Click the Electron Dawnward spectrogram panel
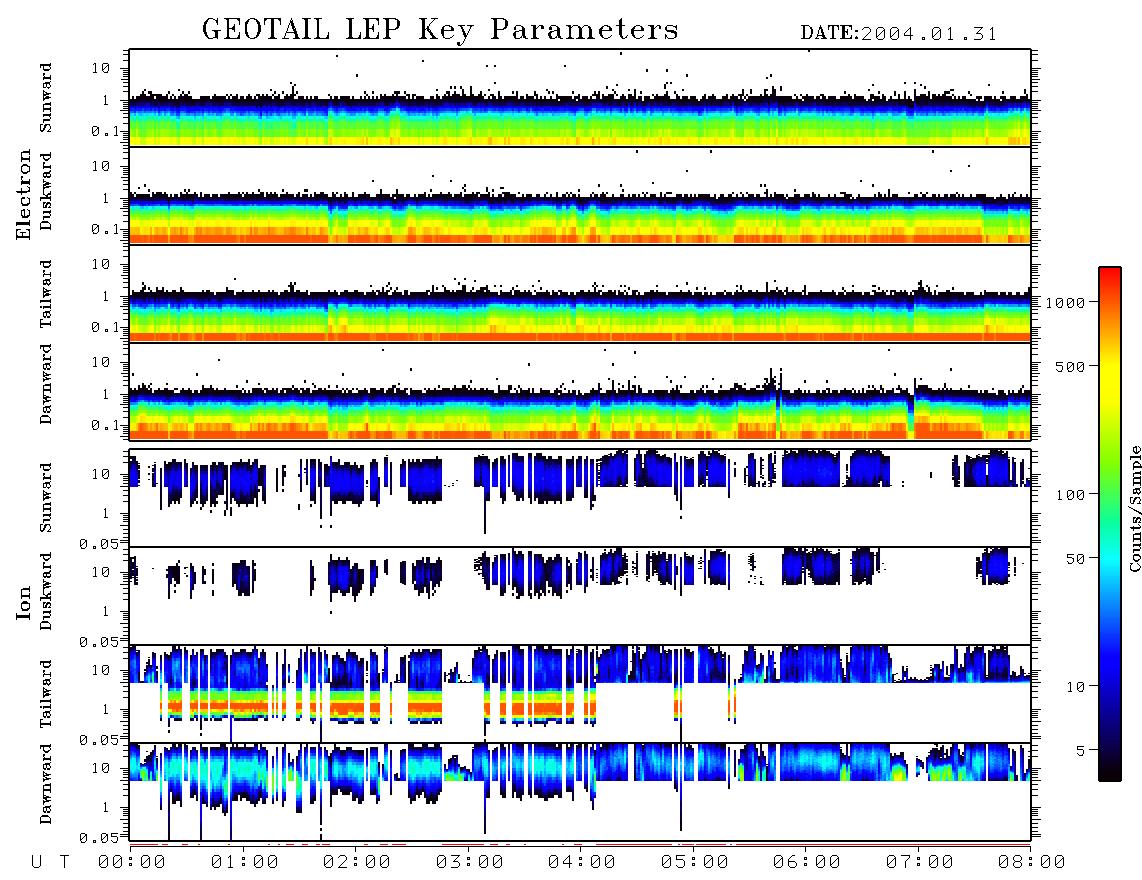Screen dimensions: 1142x880 tap(580, 392)
